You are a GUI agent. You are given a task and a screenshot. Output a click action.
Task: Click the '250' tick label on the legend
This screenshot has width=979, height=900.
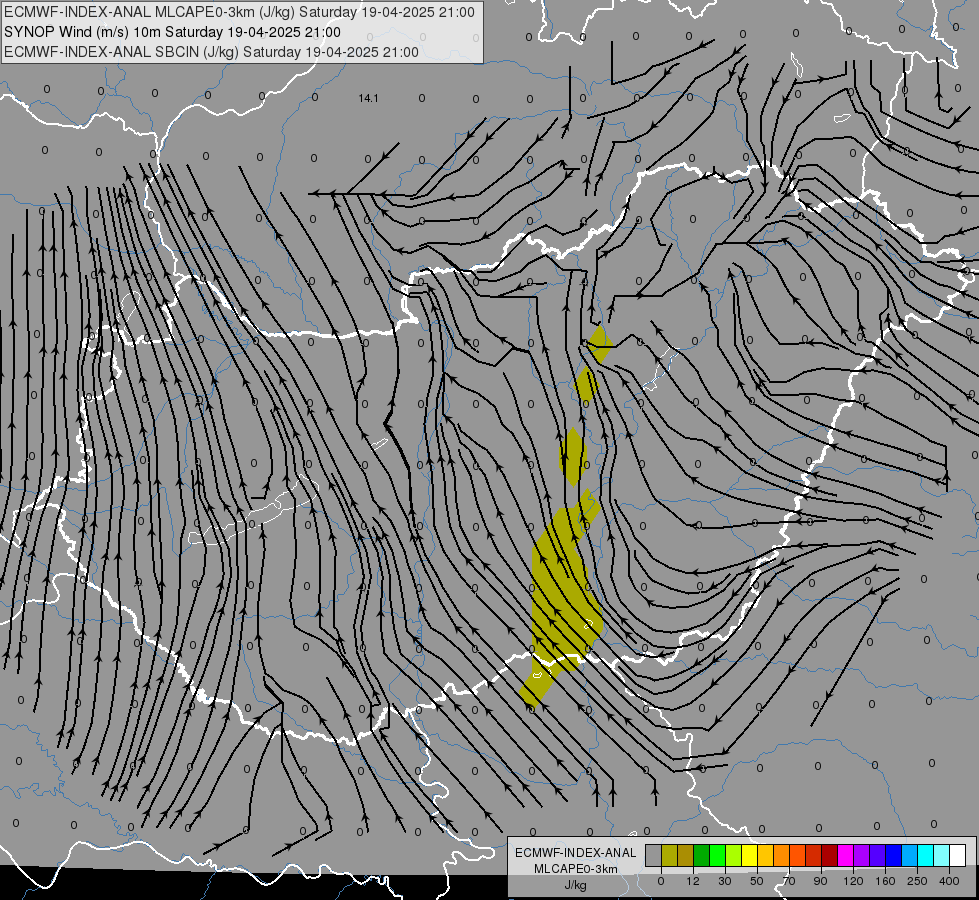point(917,881)
